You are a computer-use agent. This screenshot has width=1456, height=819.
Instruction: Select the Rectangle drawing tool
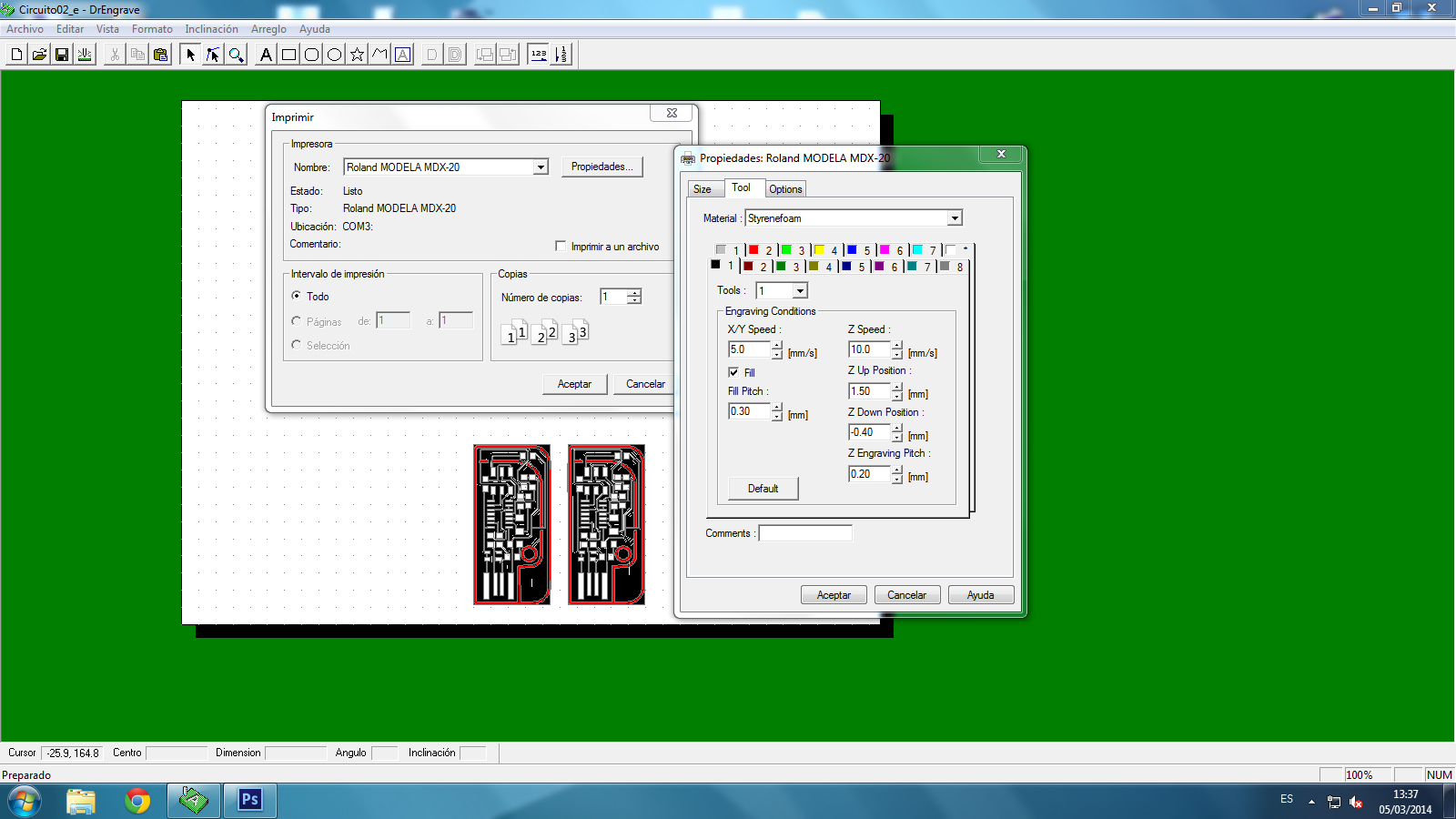(288, 55)
